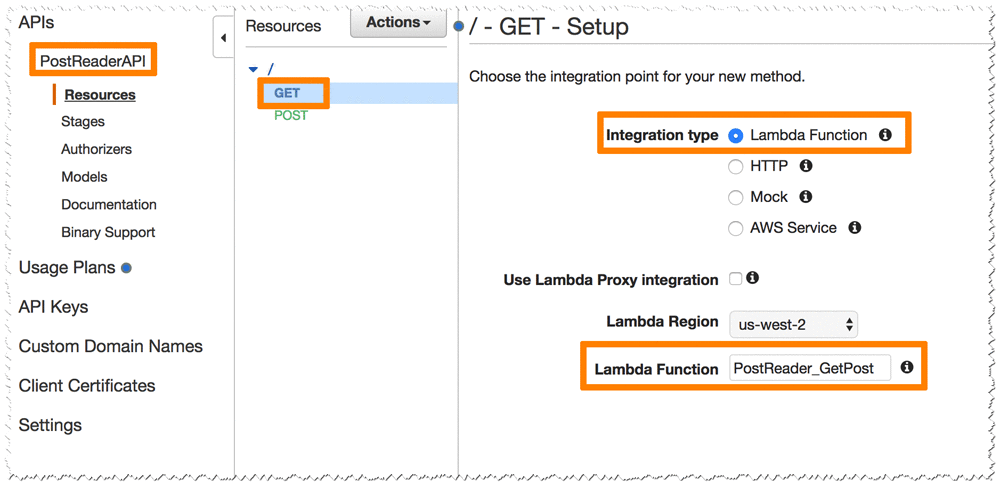The image size is (1000, 486).
Task: Open the Actions dropdown menu
Action: (x=398, y=23)
